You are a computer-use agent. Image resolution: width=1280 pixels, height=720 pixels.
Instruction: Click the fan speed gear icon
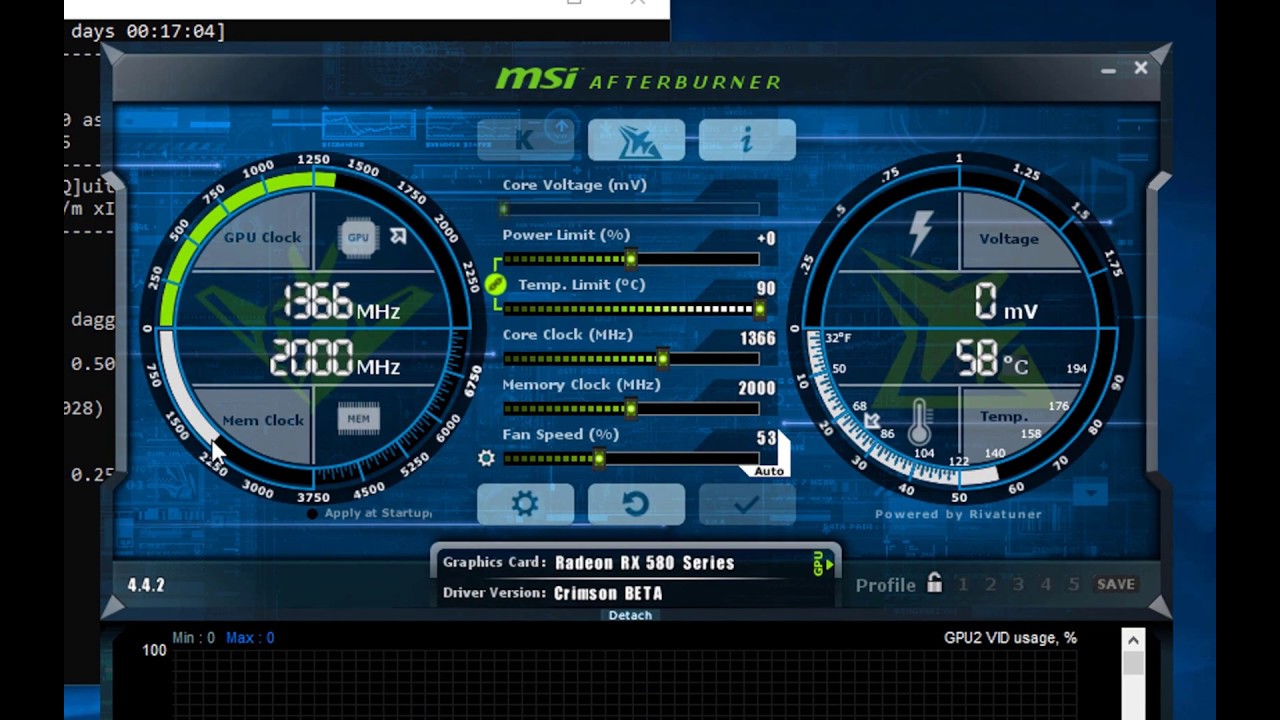(486, 458)
